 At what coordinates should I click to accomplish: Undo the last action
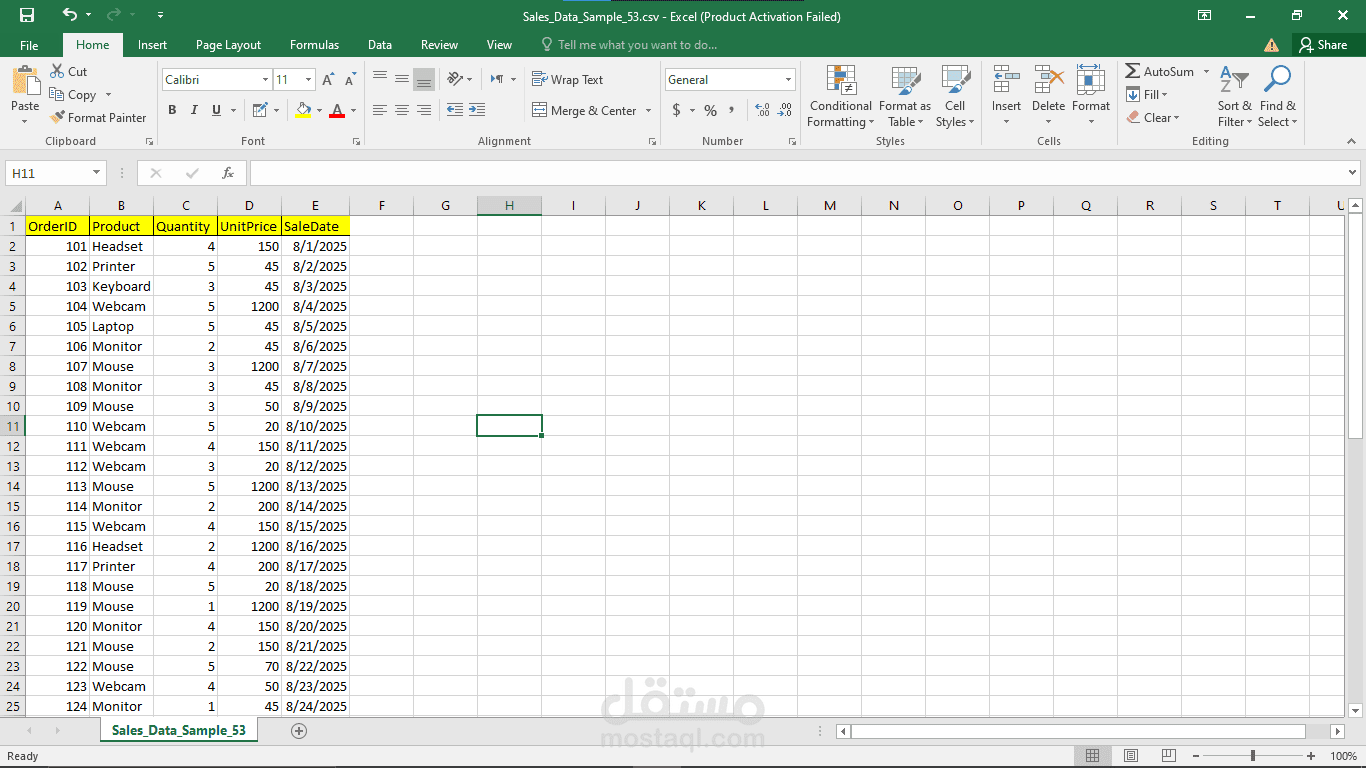[69, 15]
